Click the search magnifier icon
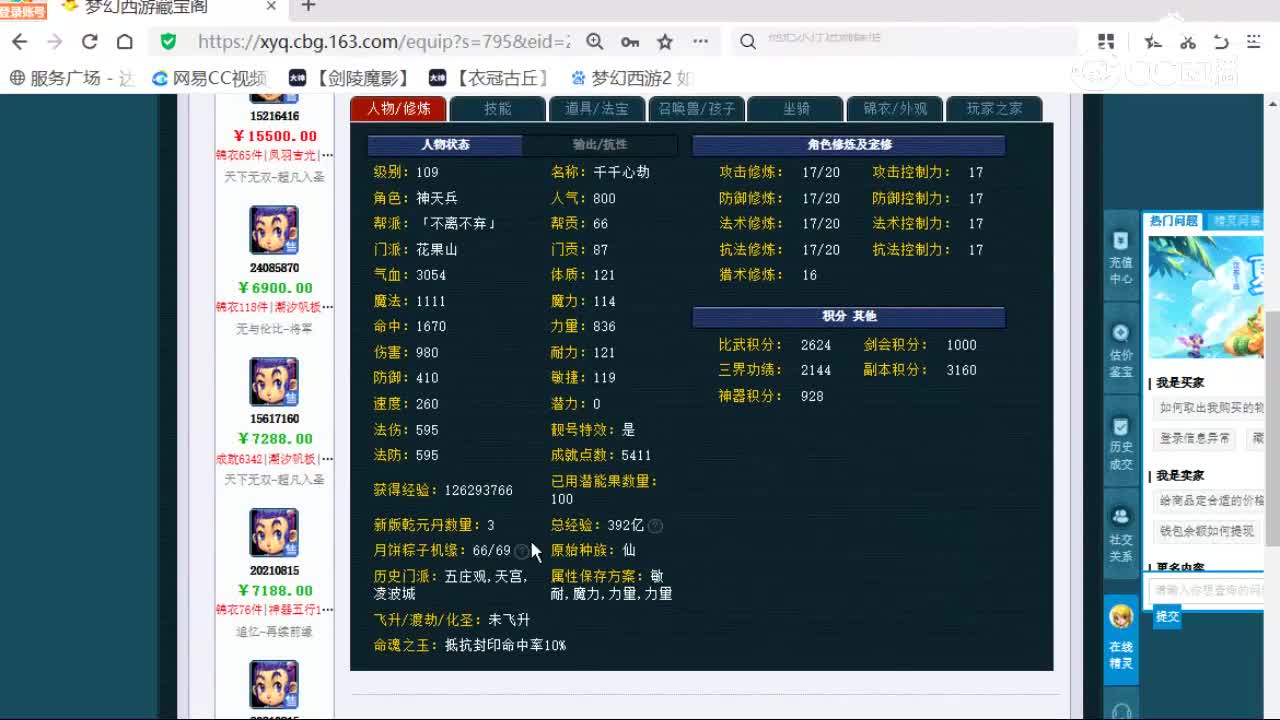 click(x=748, y=42)
